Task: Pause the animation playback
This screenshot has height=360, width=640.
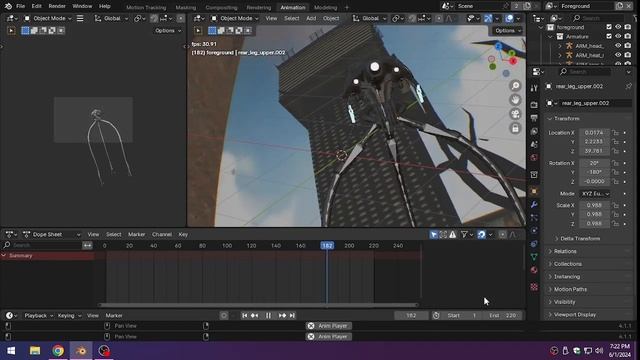Action: (268, 316)
